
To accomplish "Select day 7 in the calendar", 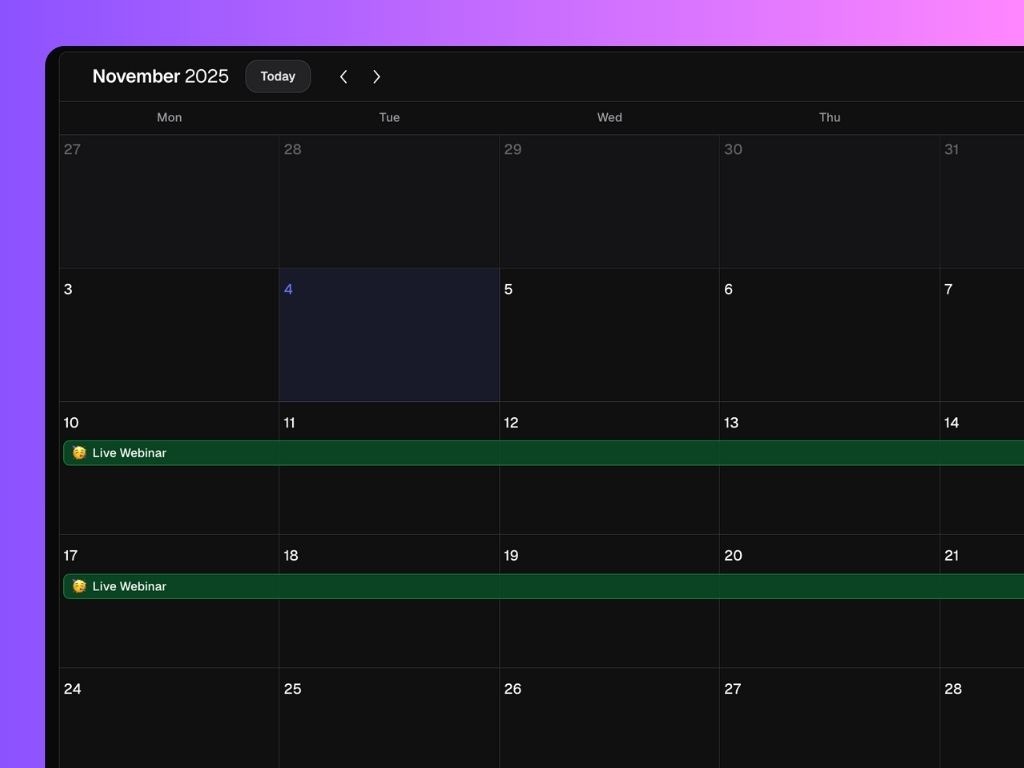I will point(982,334).
